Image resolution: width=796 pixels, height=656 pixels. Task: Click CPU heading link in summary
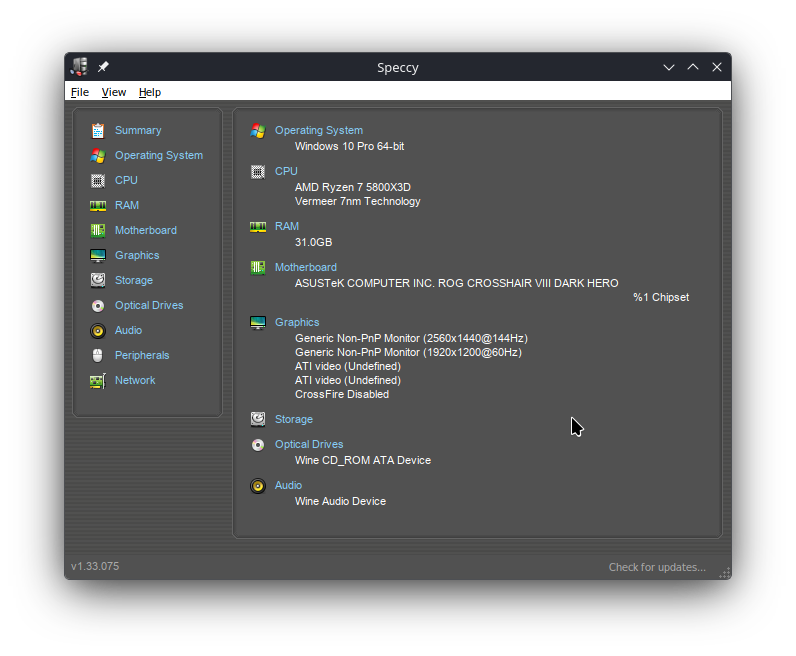click(286, 172)
